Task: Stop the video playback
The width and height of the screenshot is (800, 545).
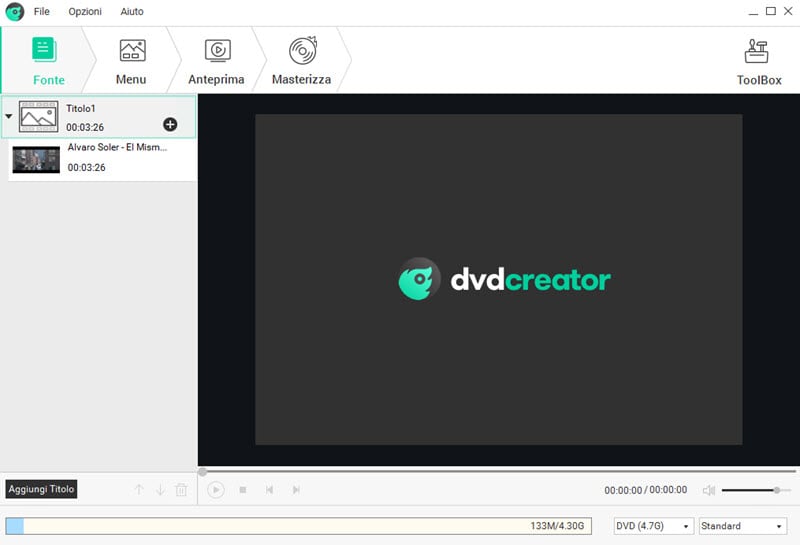Action: 243,490
